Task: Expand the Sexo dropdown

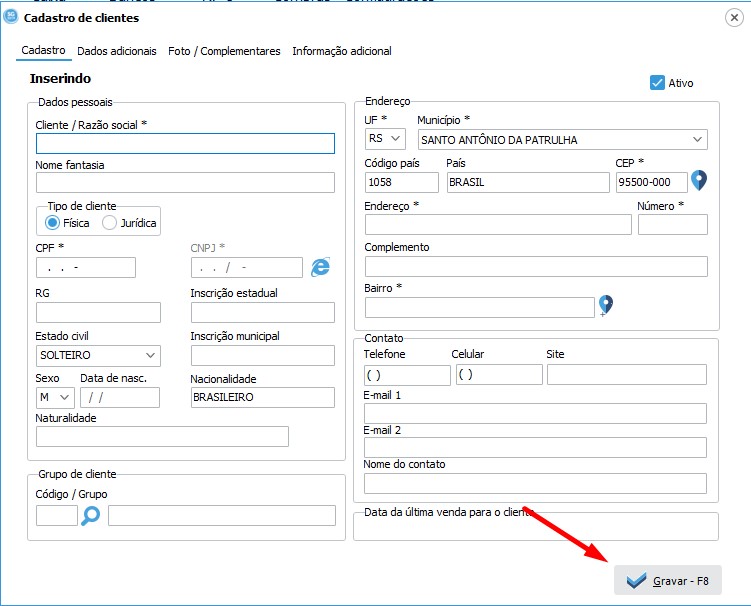Action: pyautogui.click(x=65, y=397)
